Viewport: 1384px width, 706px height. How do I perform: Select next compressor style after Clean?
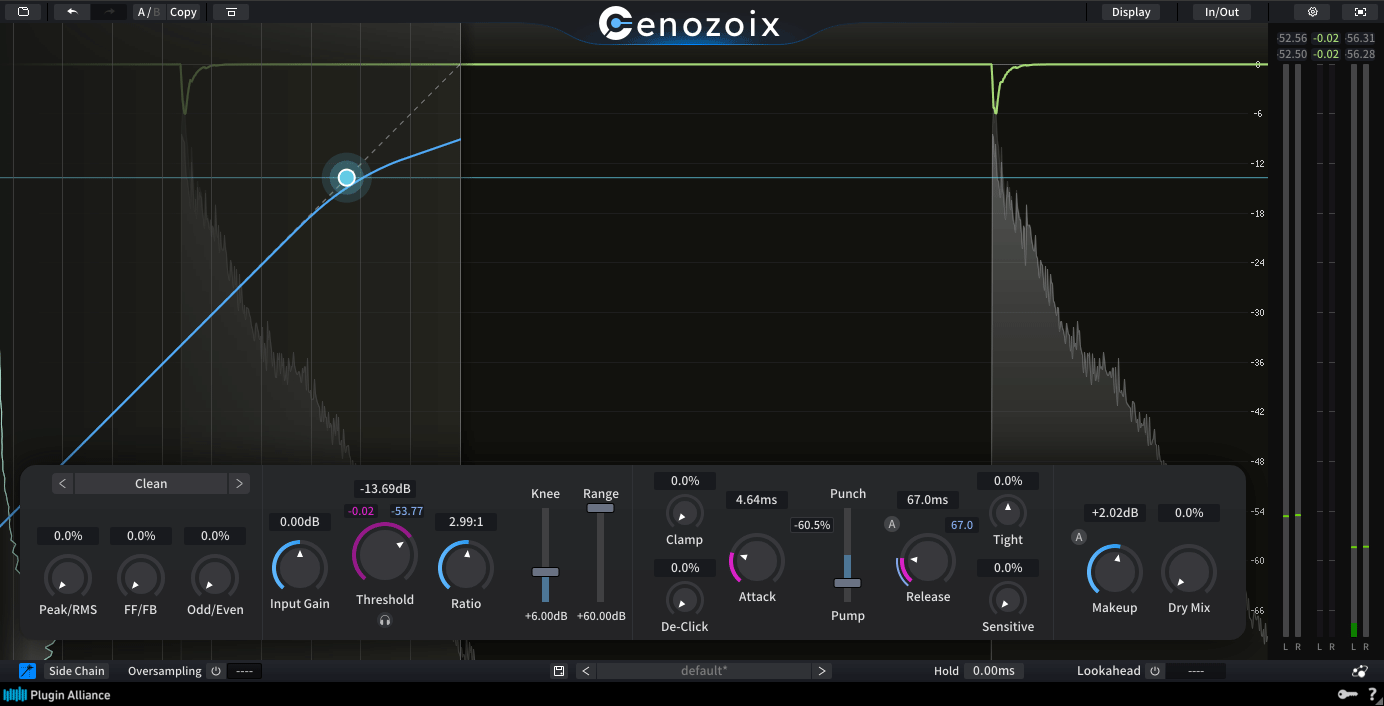click(x=239, y=484)
